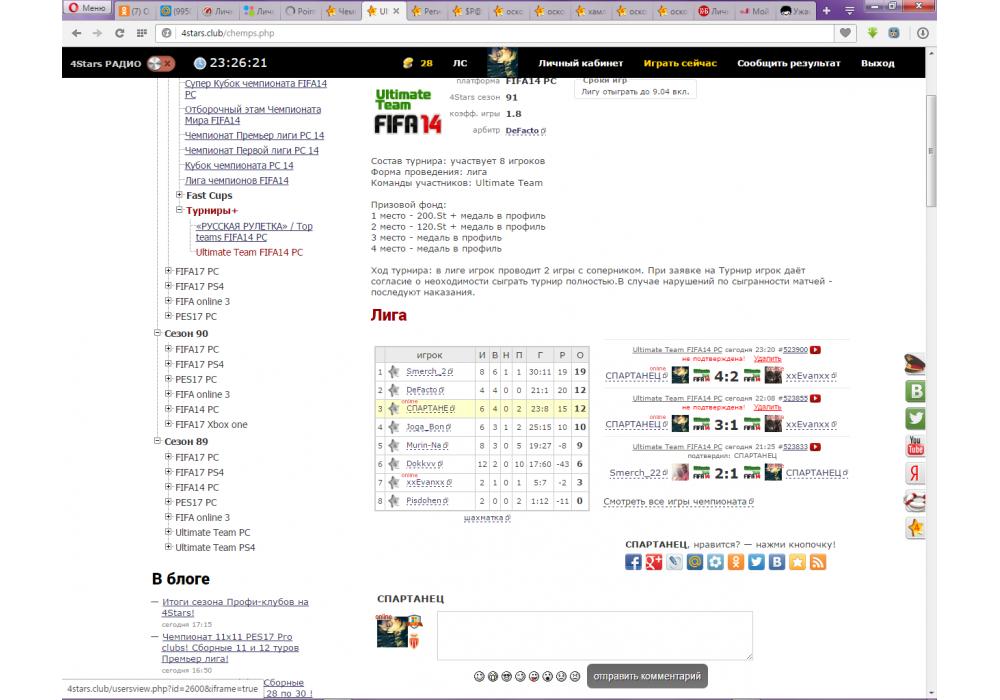This screenshot has width=1000, height=700.
Task: Open the downloads icon in the toolbar
Action: tap(923, 33)
